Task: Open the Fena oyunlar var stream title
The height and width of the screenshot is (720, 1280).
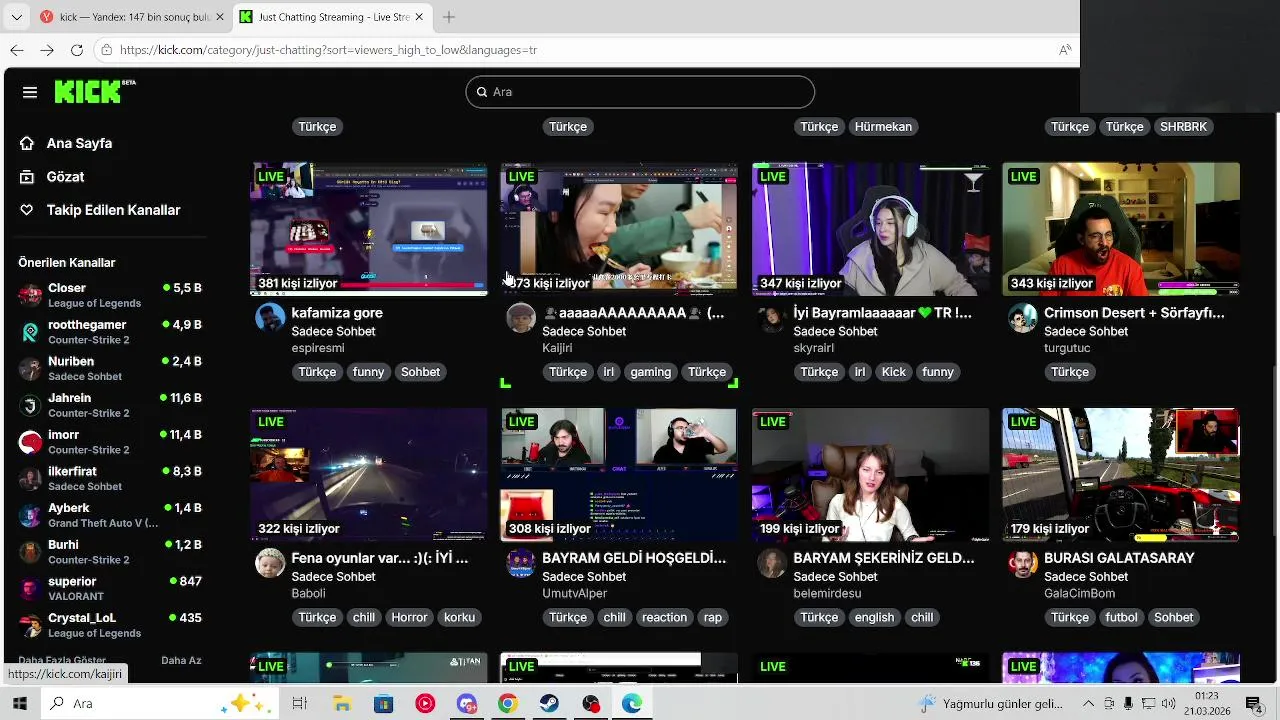Action: tap(380, 558)
